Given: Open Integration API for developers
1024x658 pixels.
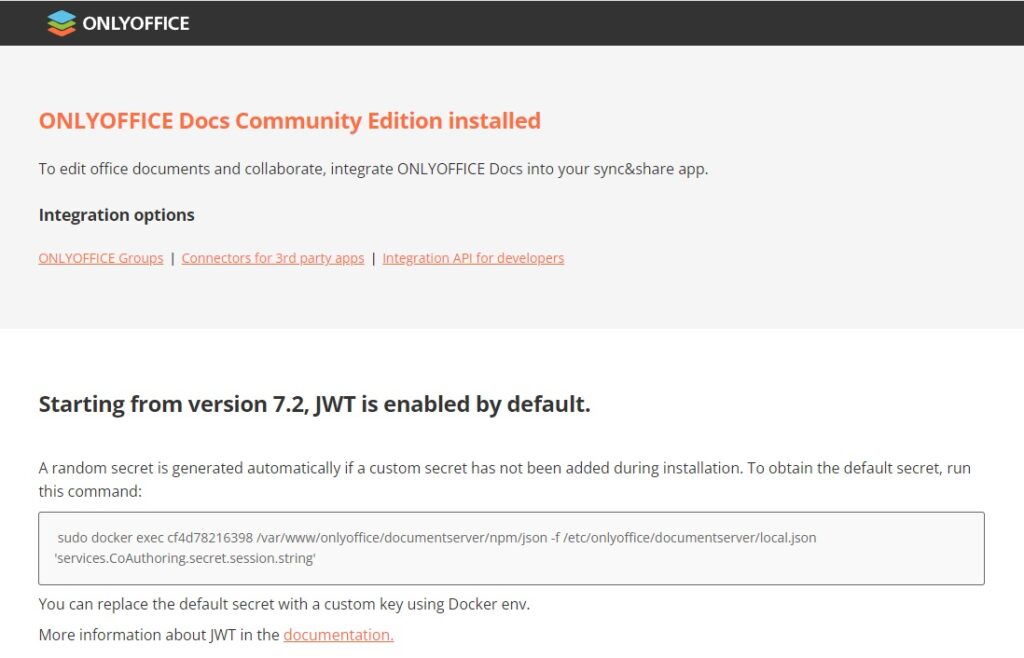Looking at the screenshot, I should pos(473,258).
